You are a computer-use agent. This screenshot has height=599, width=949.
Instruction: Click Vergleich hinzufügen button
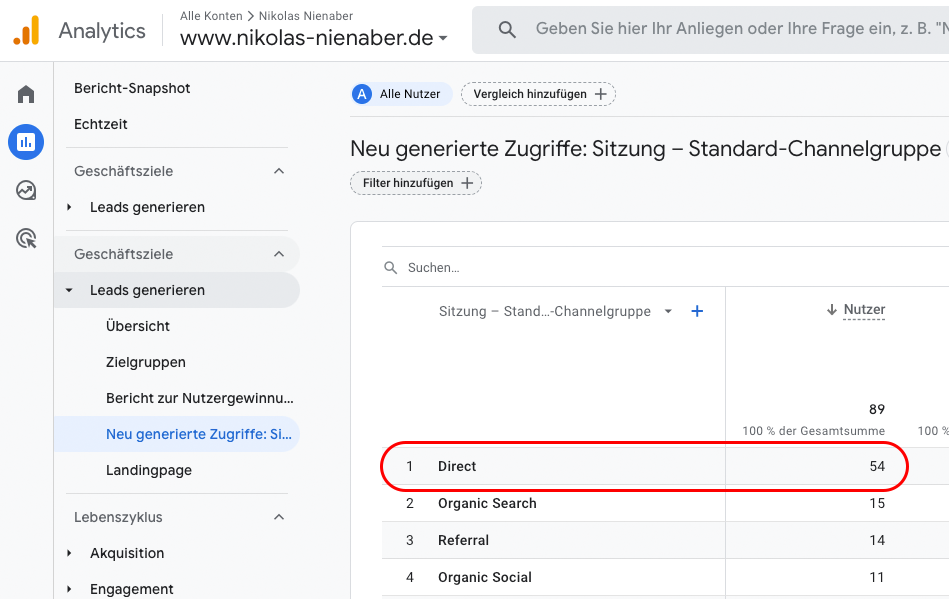point(539,94)
